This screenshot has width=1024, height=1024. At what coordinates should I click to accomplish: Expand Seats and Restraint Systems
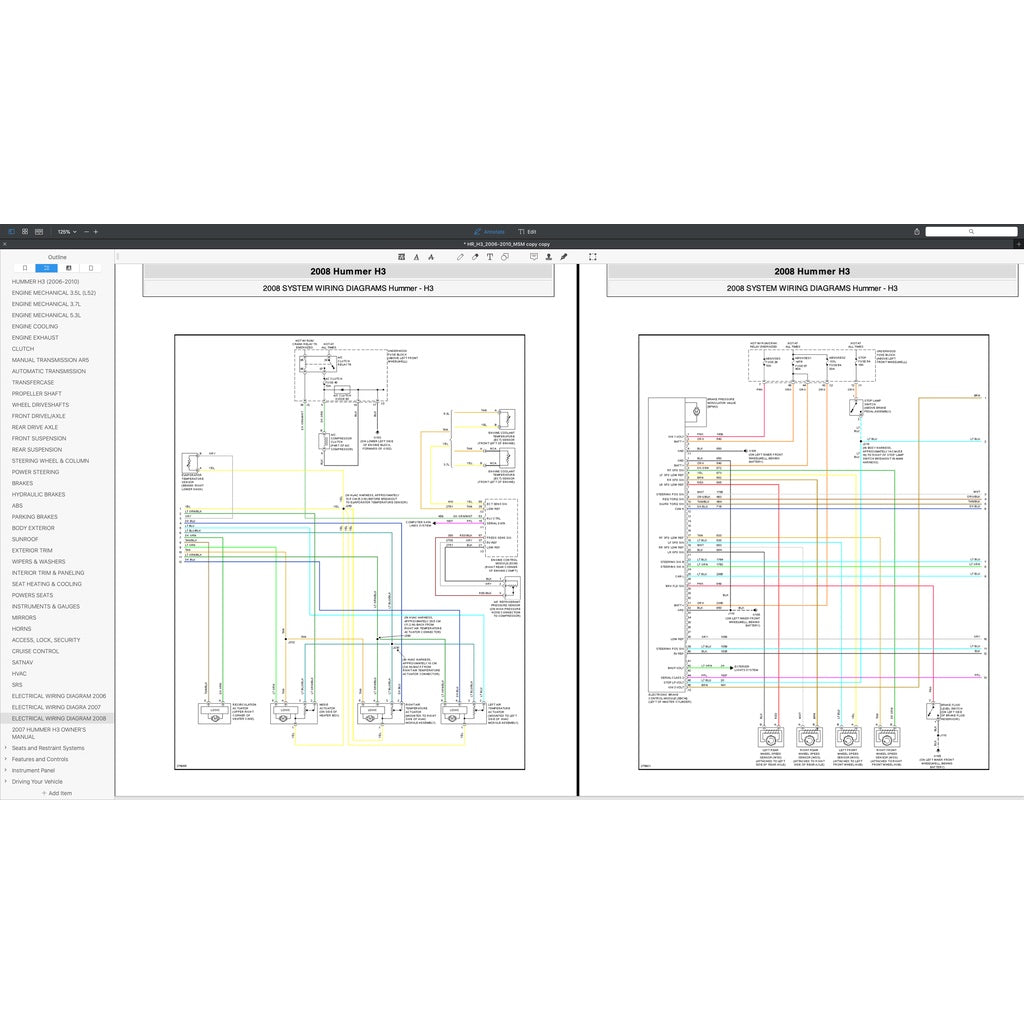[5, 748]
